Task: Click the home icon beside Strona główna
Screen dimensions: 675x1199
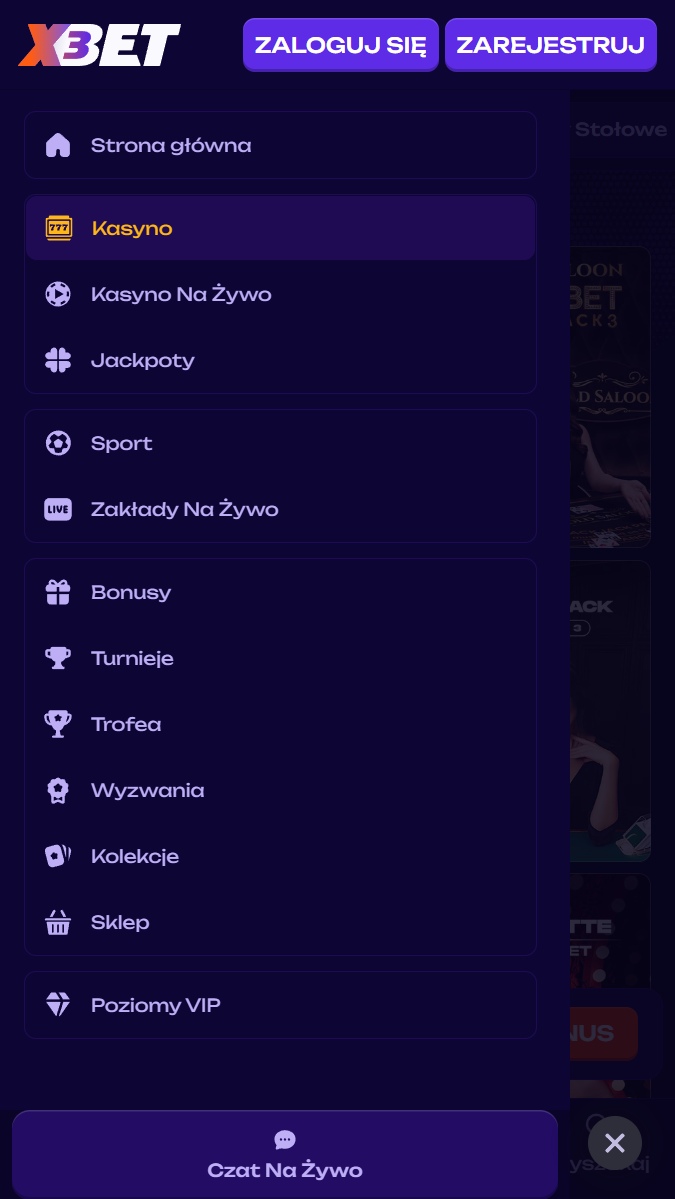Action: 58,145
